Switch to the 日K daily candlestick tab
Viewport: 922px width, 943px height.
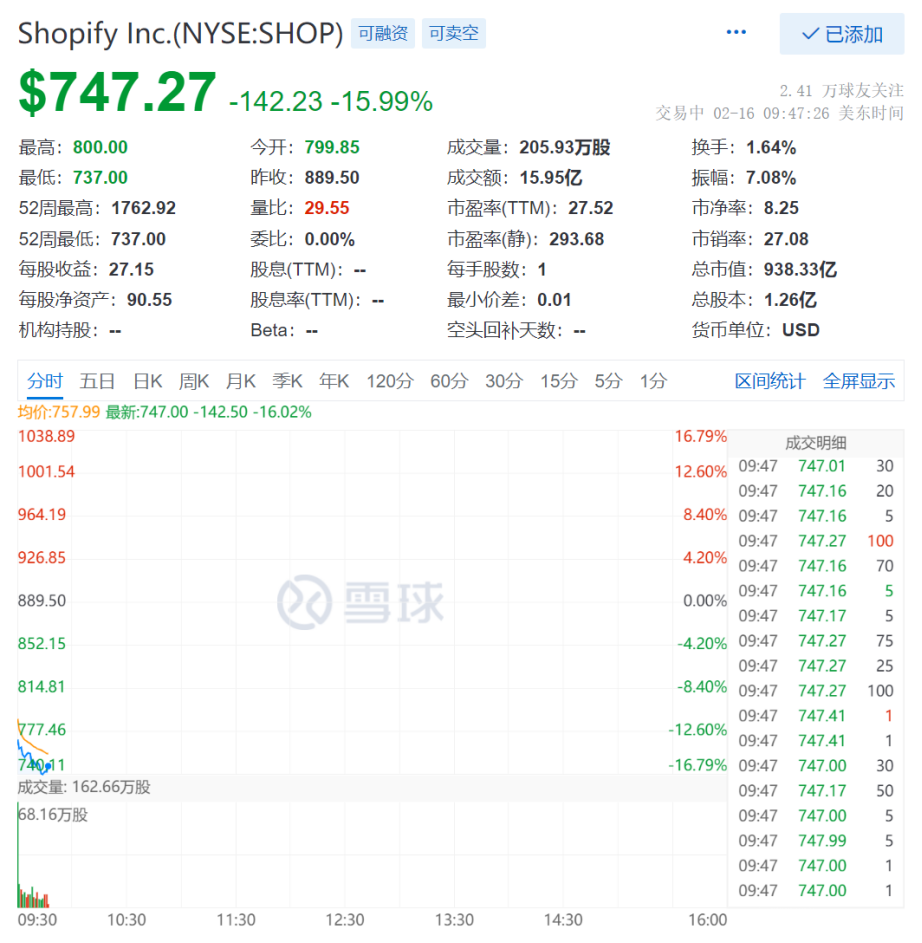pos(147,381)
